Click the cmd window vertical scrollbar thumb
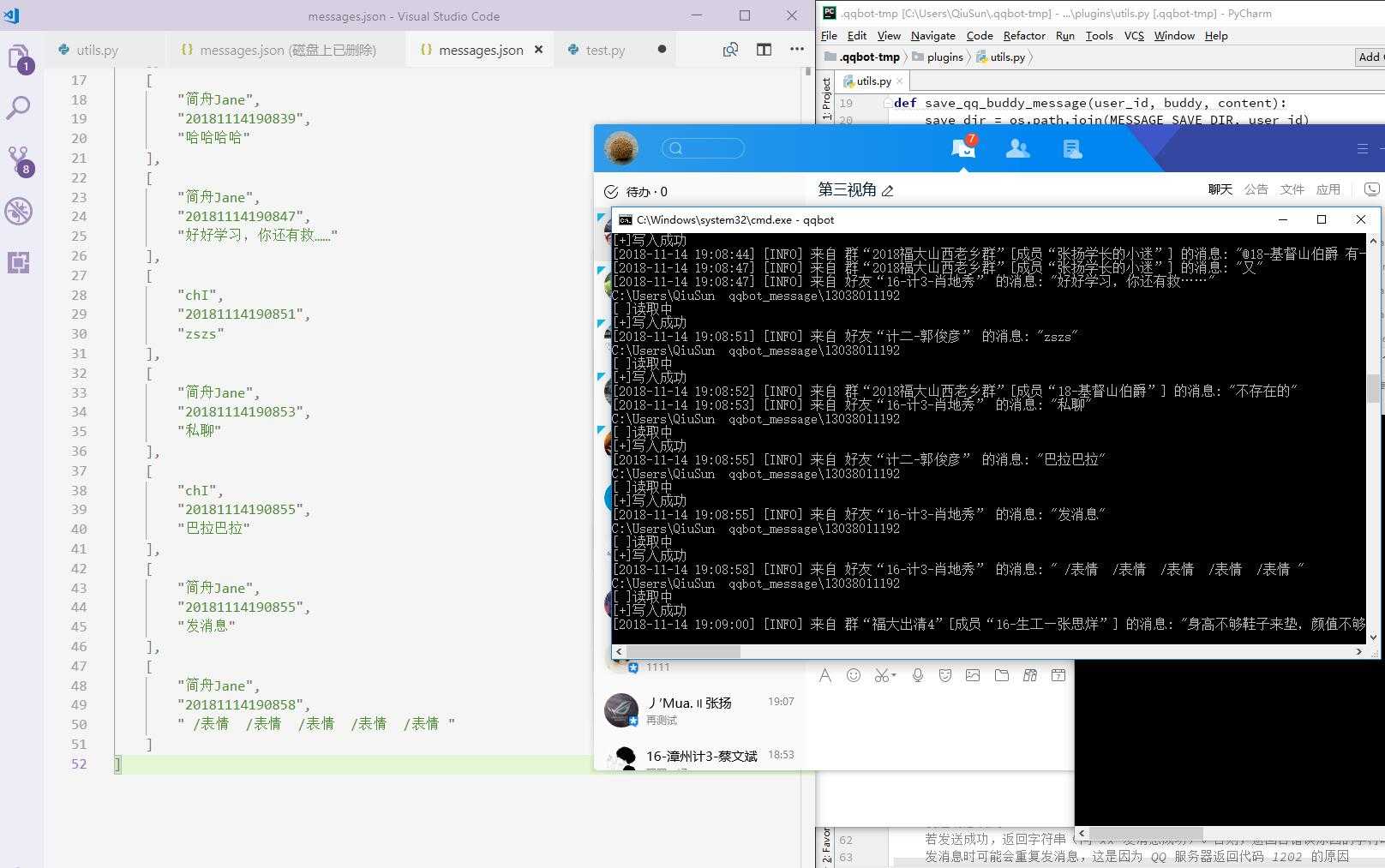The image size is (1385, 868). coord(1372,388)
